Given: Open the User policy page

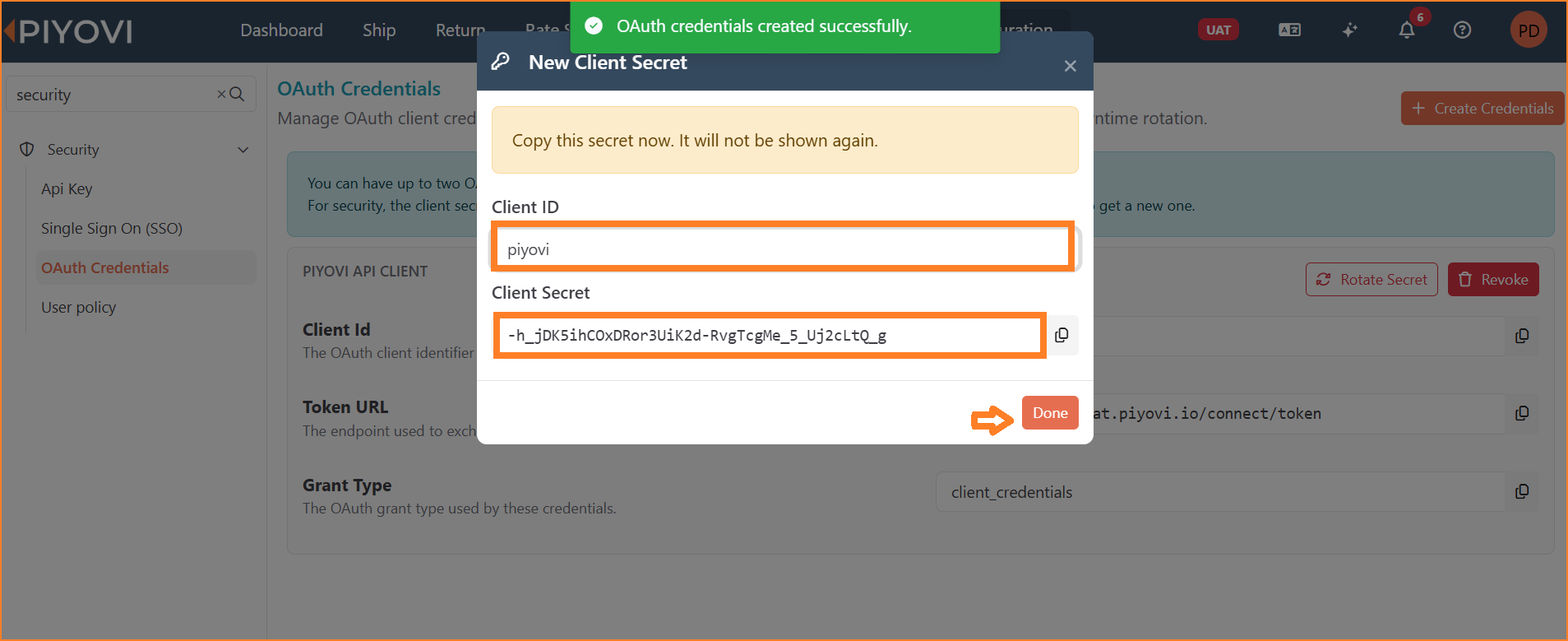Looking at the screenshot, I should coord(79,308).
